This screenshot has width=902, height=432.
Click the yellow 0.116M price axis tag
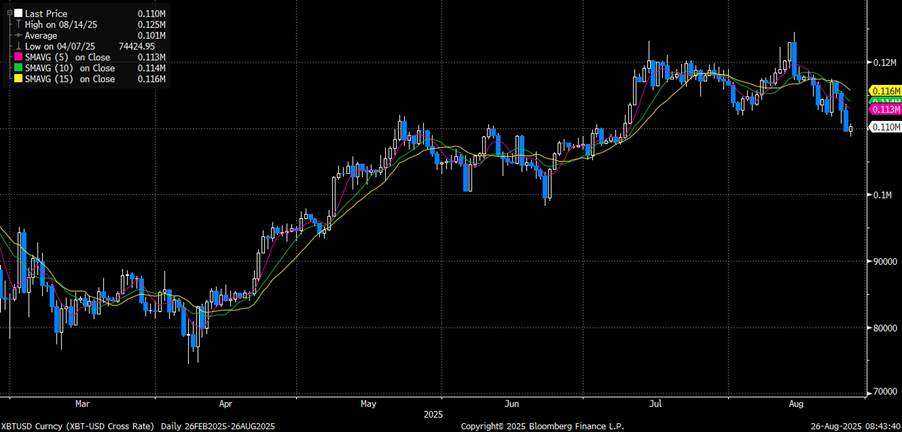pos(884,91)
